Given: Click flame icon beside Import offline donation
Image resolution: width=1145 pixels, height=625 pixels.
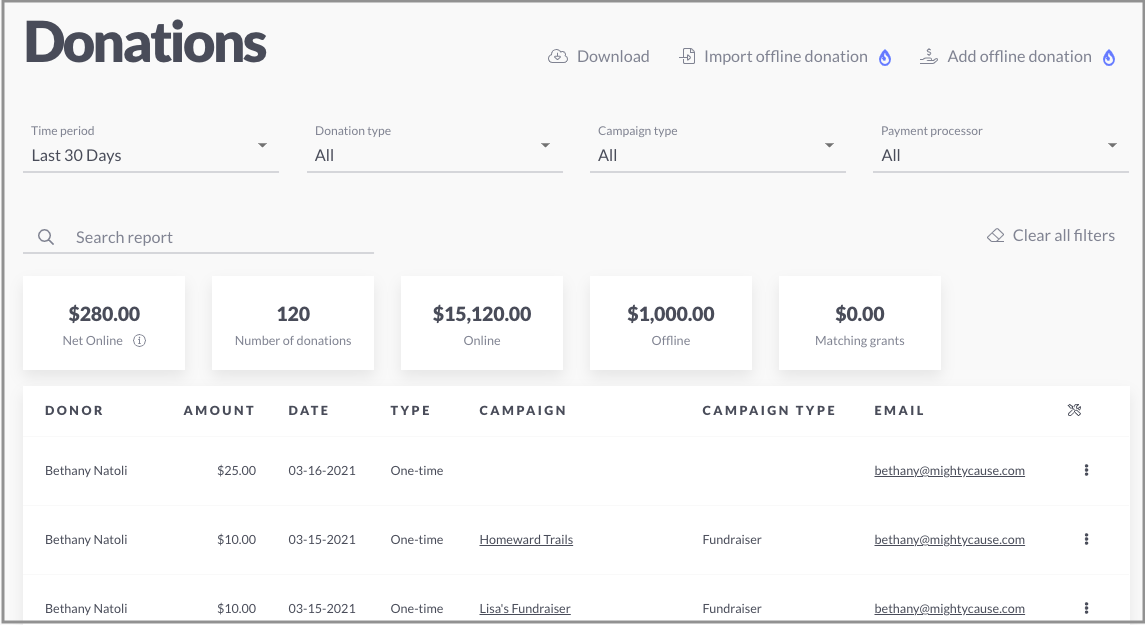Looking at the screenshot, I should click(884, 58).
